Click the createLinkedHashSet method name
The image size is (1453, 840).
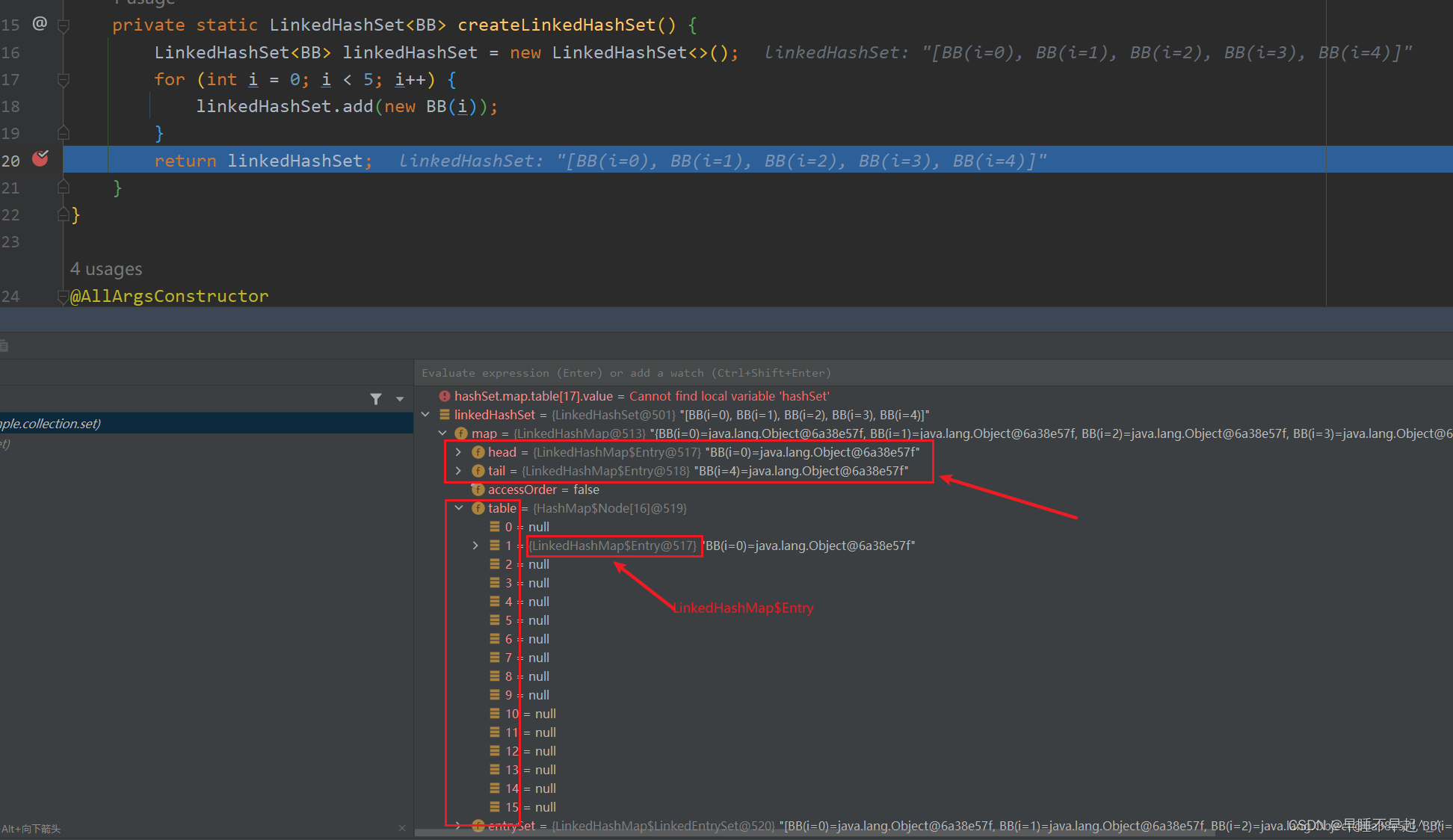(557, 25)
